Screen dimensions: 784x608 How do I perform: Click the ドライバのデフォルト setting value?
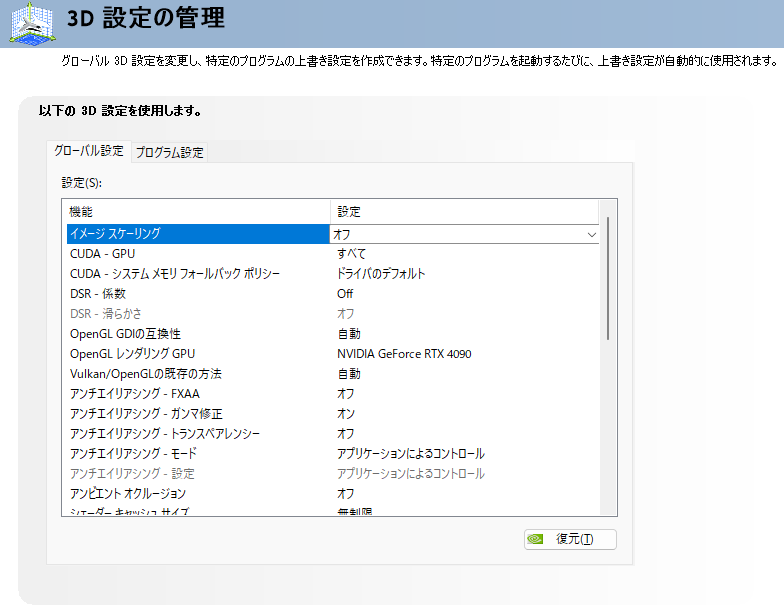[x=381, y=274]
